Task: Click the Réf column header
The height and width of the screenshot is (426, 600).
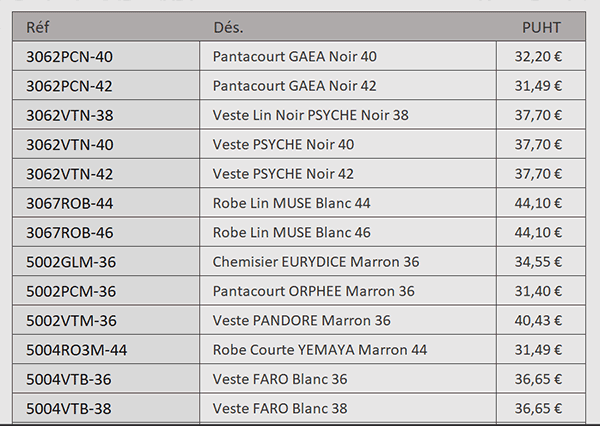Action: coord(39,27)
